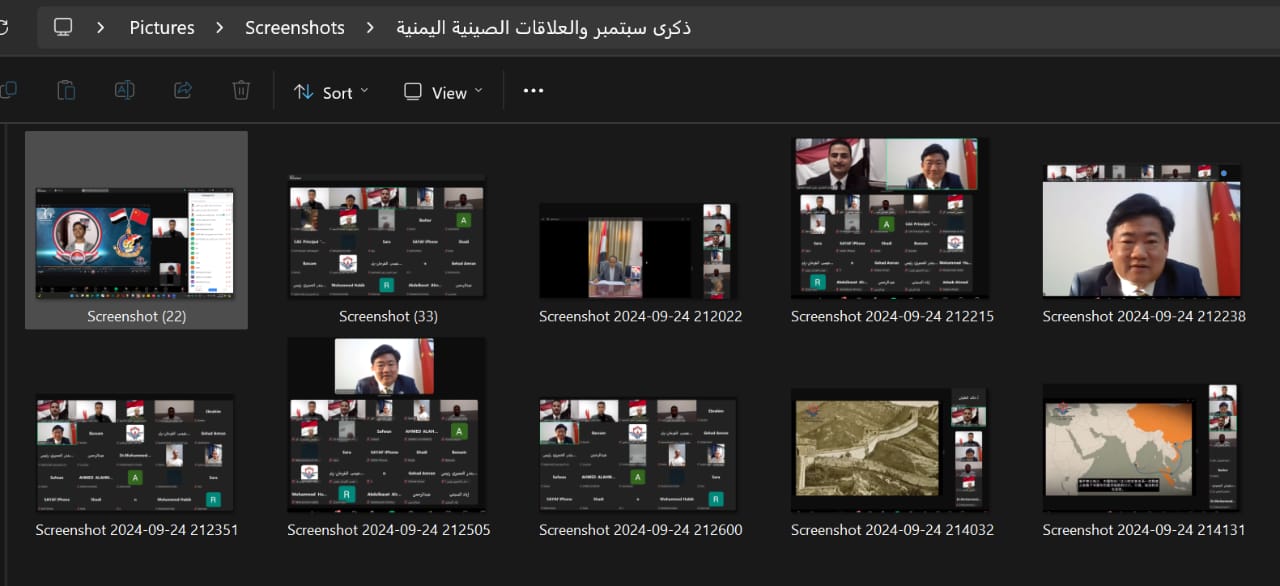1280x586 pixels.
Task: Click the Share icon in the toolbar
Action: tap(183, 91)
